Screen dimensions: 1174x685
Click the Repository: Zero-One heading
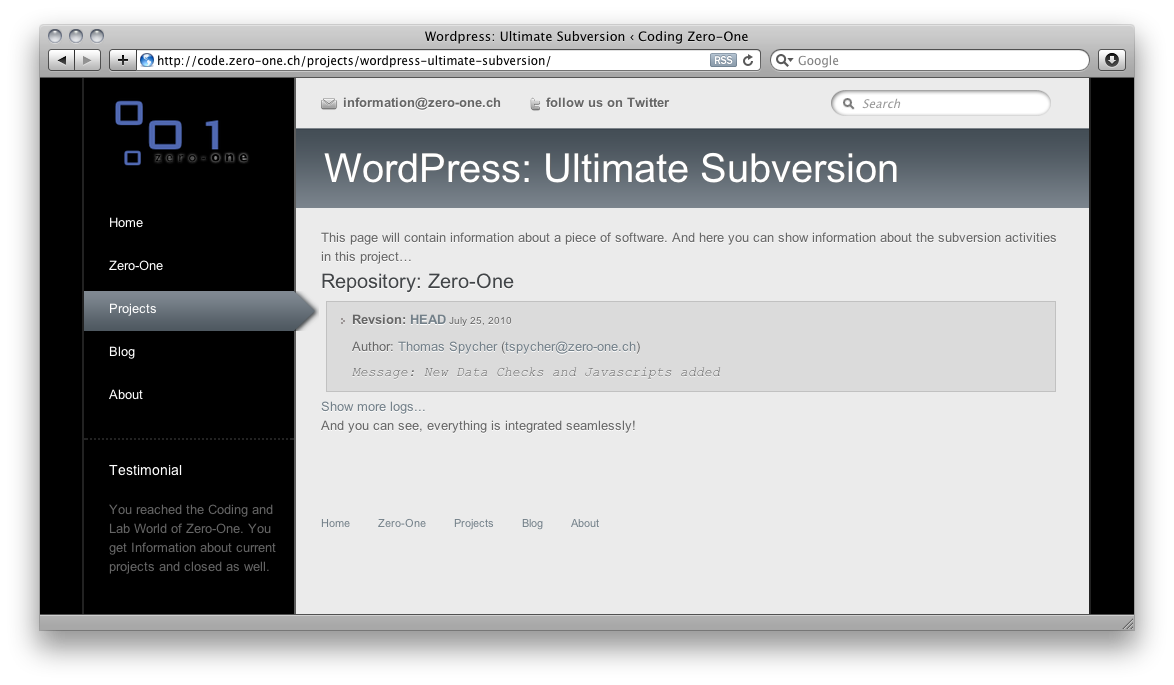point(417,281)
